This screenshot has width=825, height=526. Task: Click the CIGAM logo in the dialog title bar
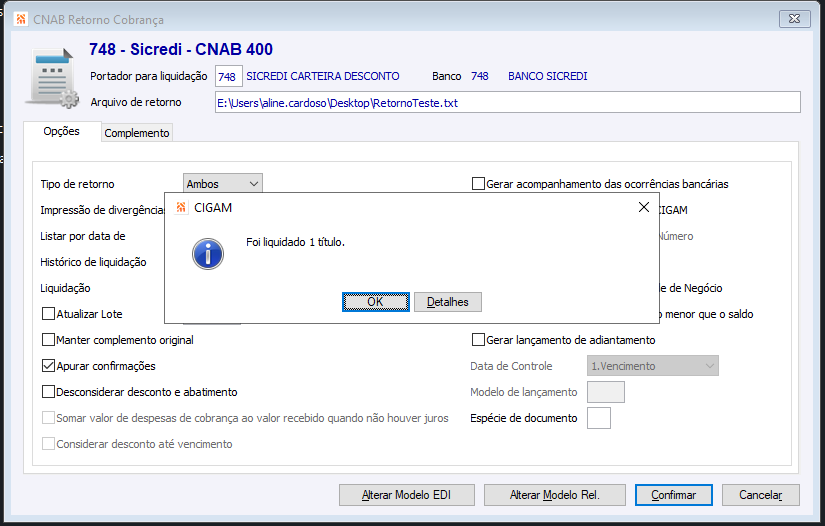coord(180,207)
